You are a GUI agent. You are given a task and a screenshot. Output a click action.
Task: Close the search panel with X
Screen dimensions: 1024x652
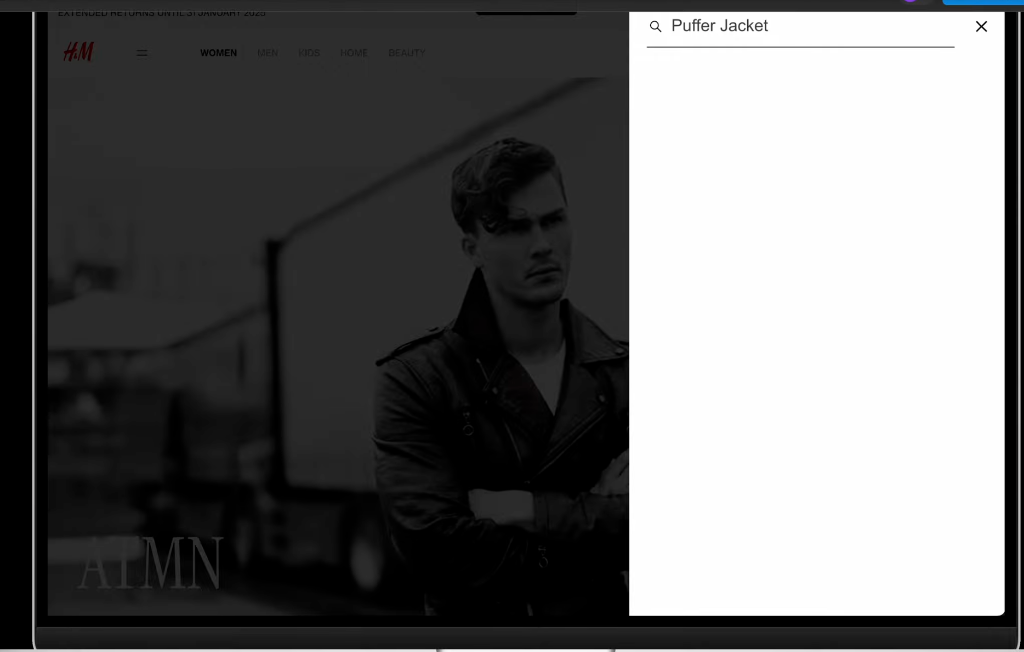981,26
